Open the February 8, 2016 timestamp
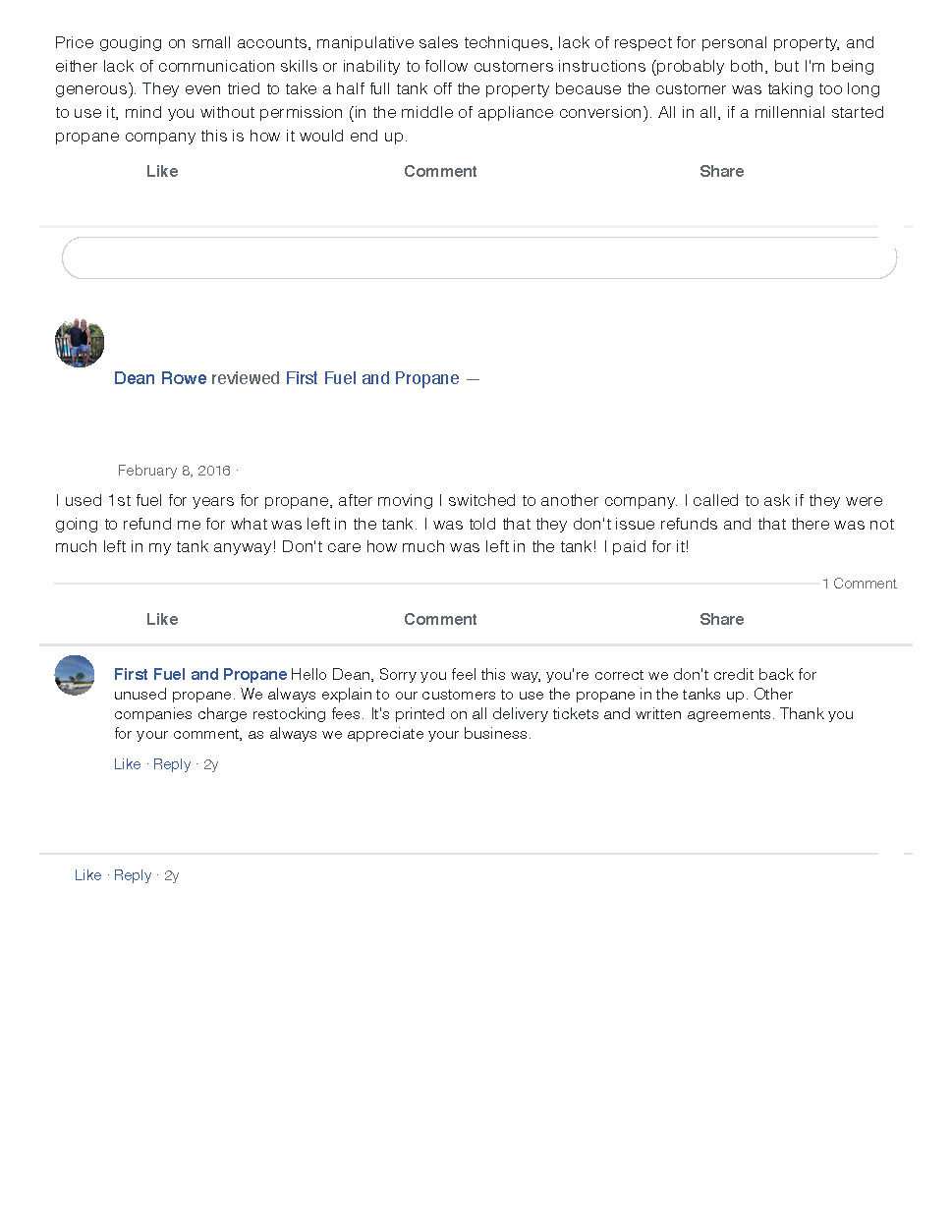952x1232 pixels. click(x=174, y=471)
